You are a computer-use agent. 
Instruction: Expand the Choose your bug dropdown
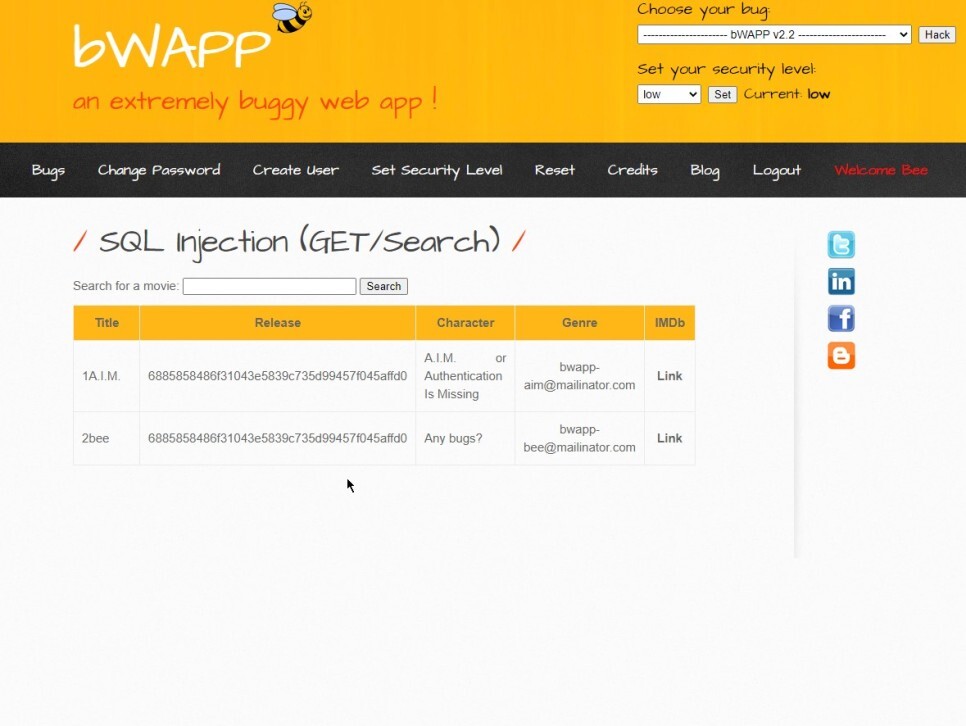[774, 35]
